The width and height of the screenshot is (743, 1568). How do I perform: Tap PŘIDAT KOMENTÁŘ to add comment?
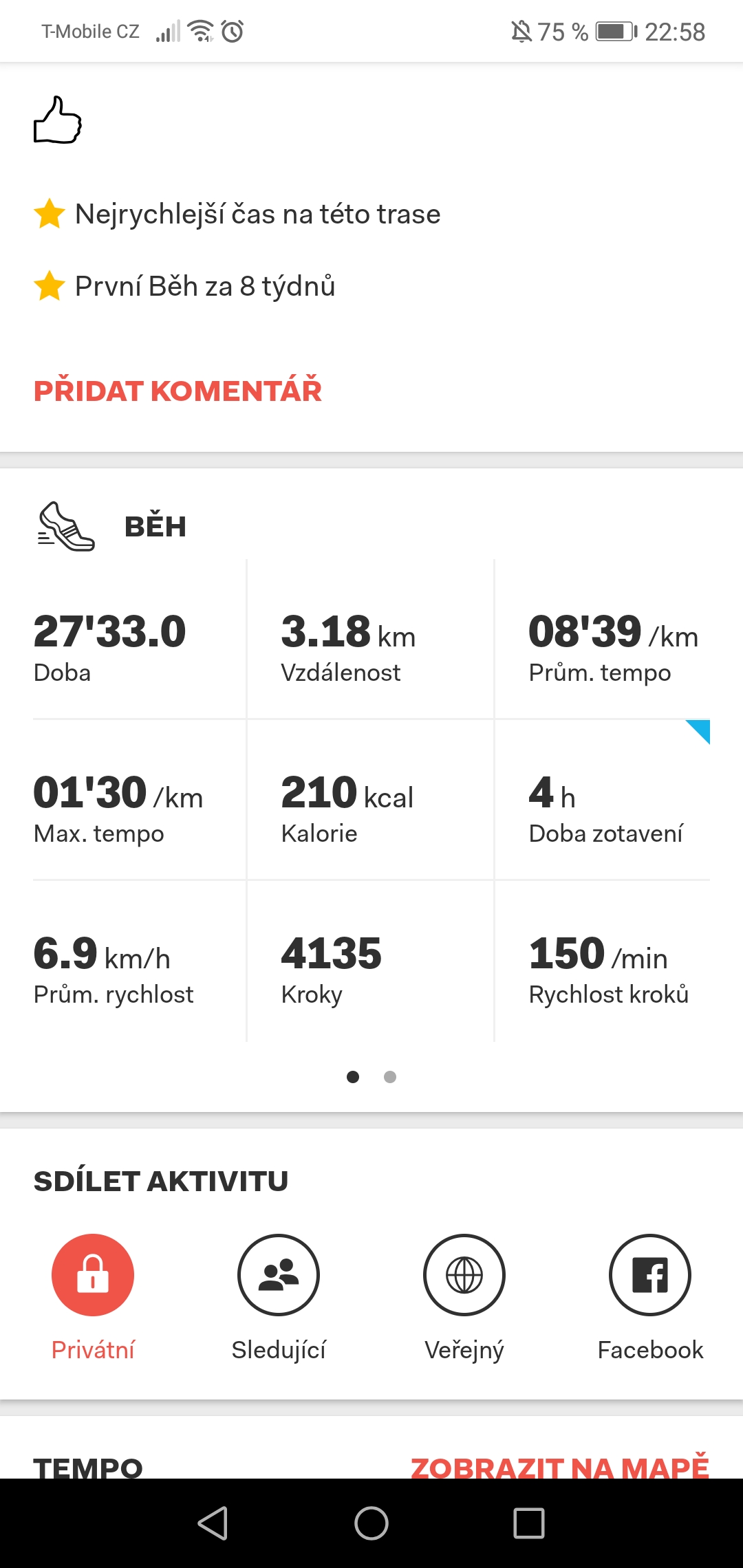click(x=177, y=391)
